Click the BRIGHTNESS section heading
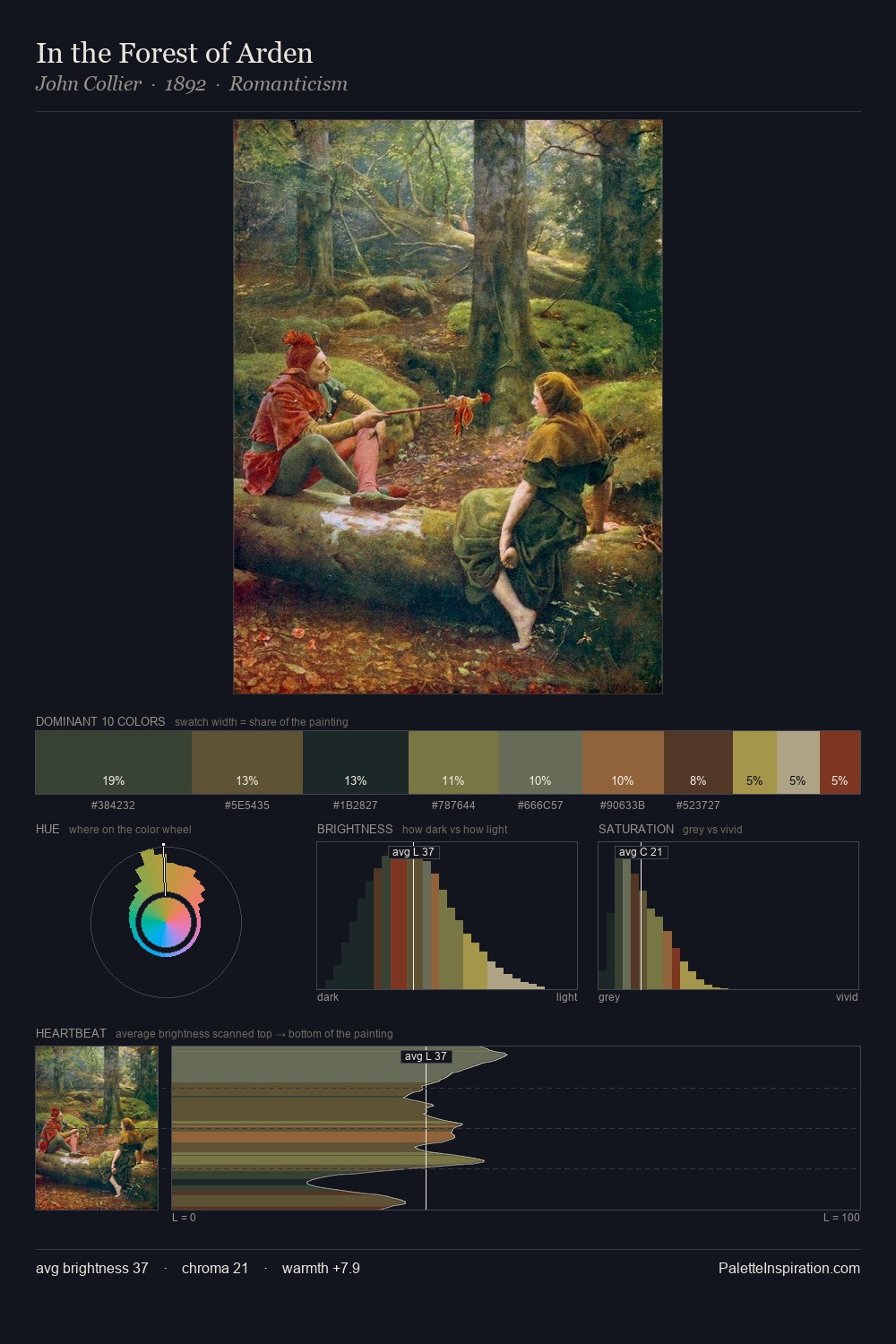The height and width of the screenshot is (1344, 896). pos(355,829)
